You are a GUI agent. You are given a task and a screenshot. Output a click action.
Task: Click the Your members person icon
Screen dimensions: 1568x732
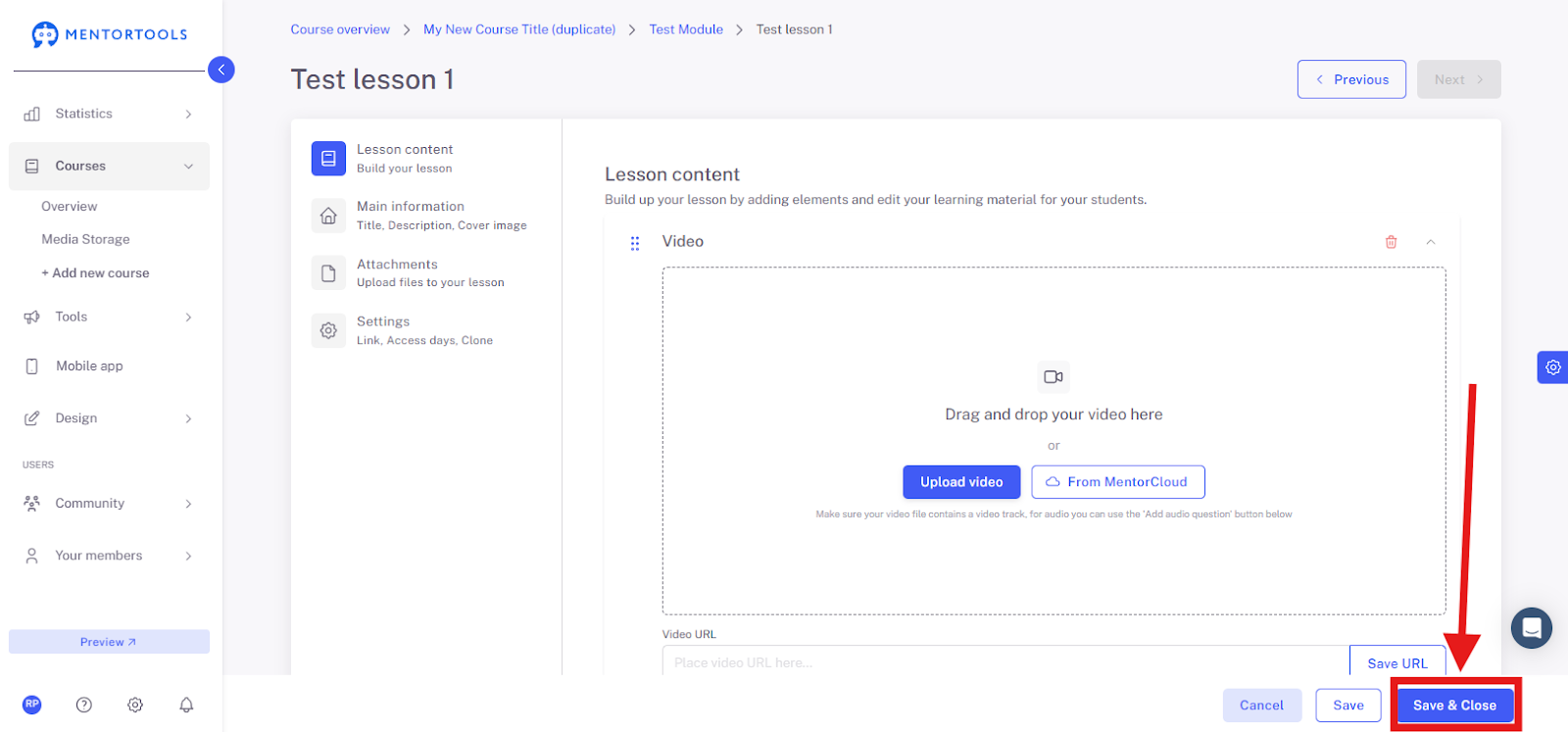point(32,556)
